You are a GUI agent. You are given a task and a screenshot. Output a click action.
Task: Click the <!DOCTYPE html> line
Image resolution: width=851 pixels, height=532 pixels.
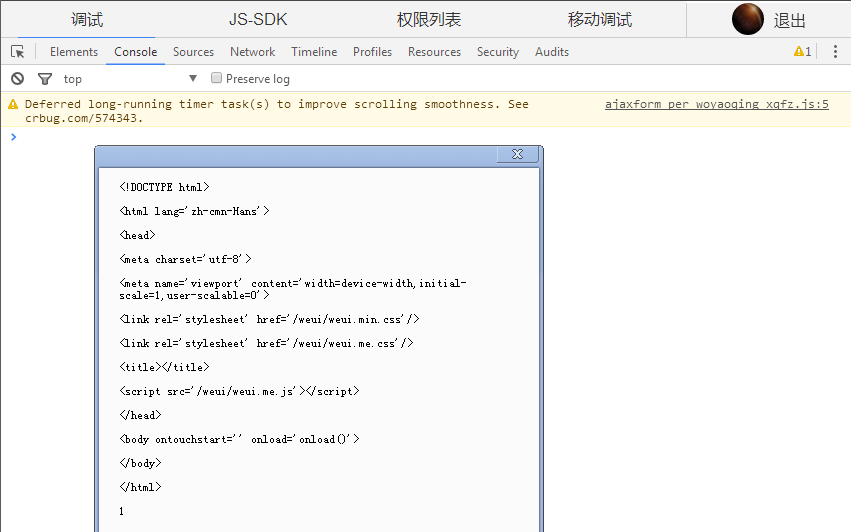(x=164, y=187)
